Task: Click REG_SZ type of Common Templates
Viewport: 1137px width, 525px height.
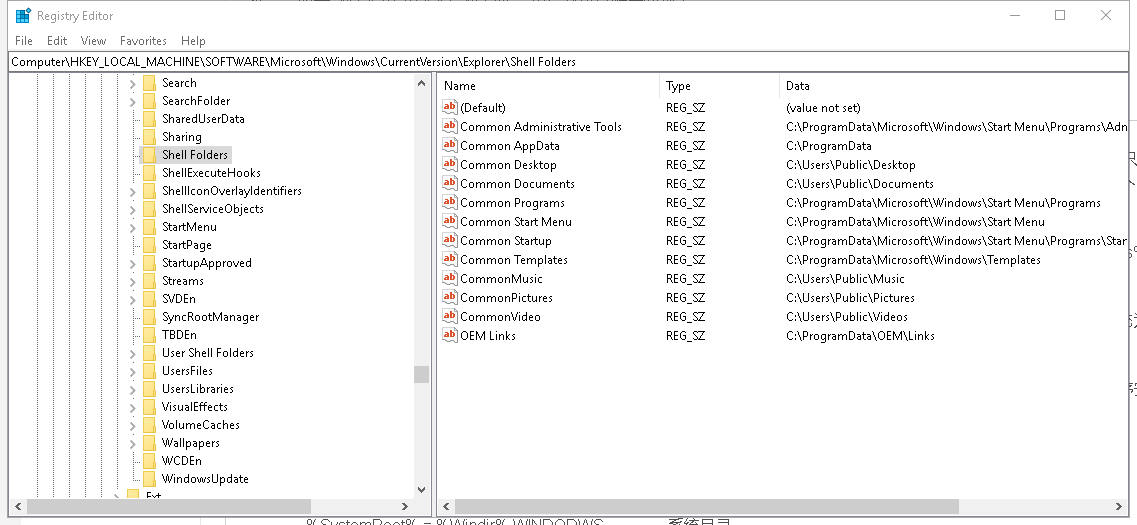Action: (685, 260)
